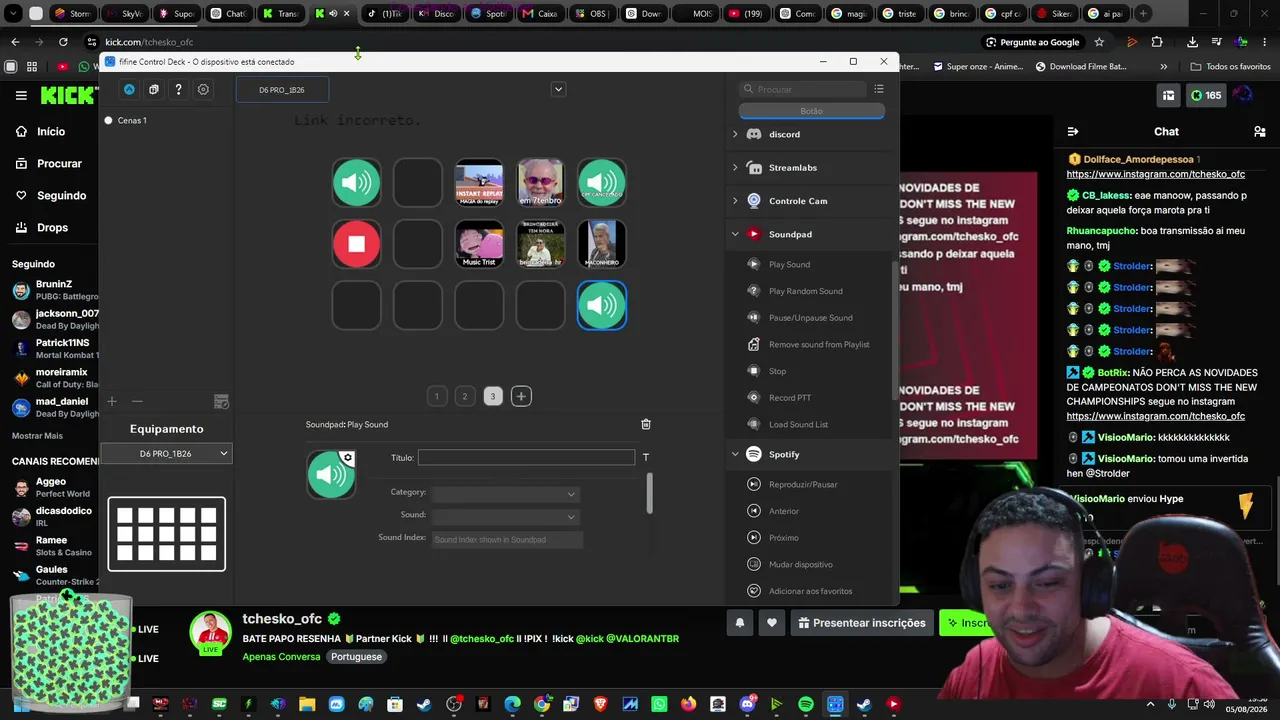Screen dimensions: 1280x720
Task: Open Procurar in Kick sidebar
Action: 59,164
